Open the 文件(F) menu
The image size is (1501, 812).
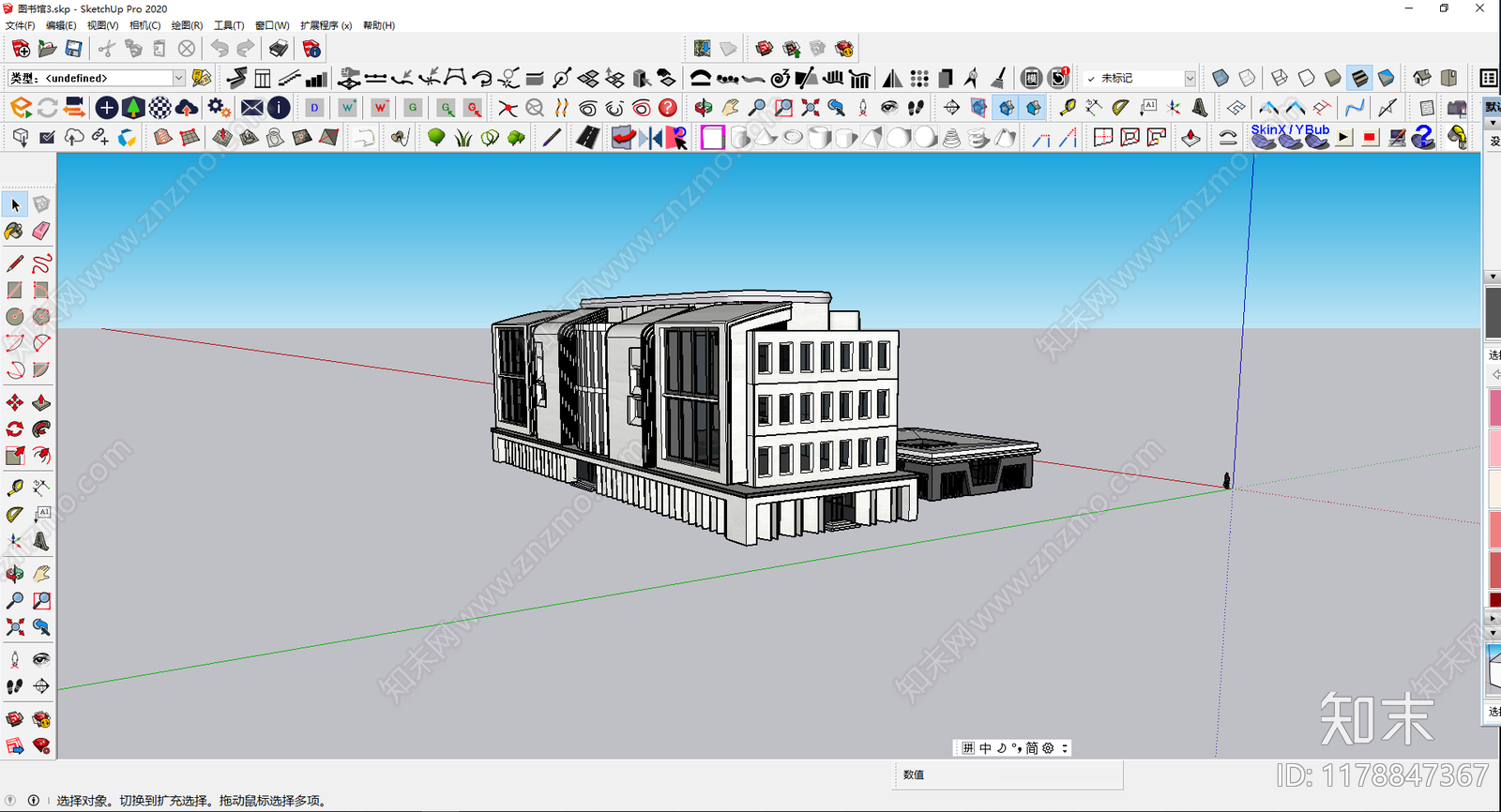[20, 25]
